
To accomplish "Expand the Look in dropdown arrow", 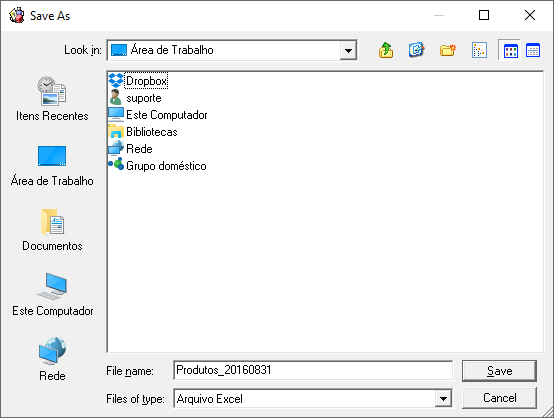I will pyautogui.click(x=348, y=51).
